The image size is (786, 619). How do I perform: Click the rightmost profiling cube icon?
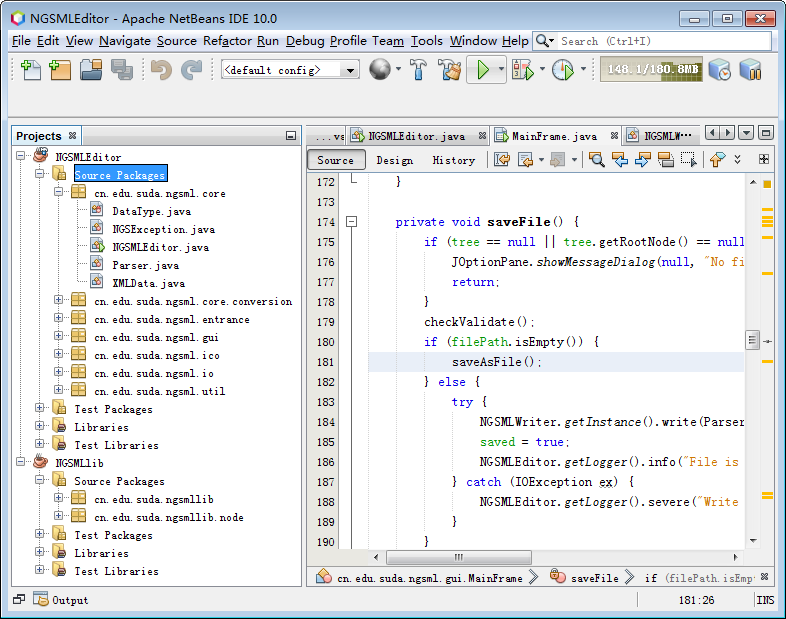pyautogui.click(x=750, y=70)
